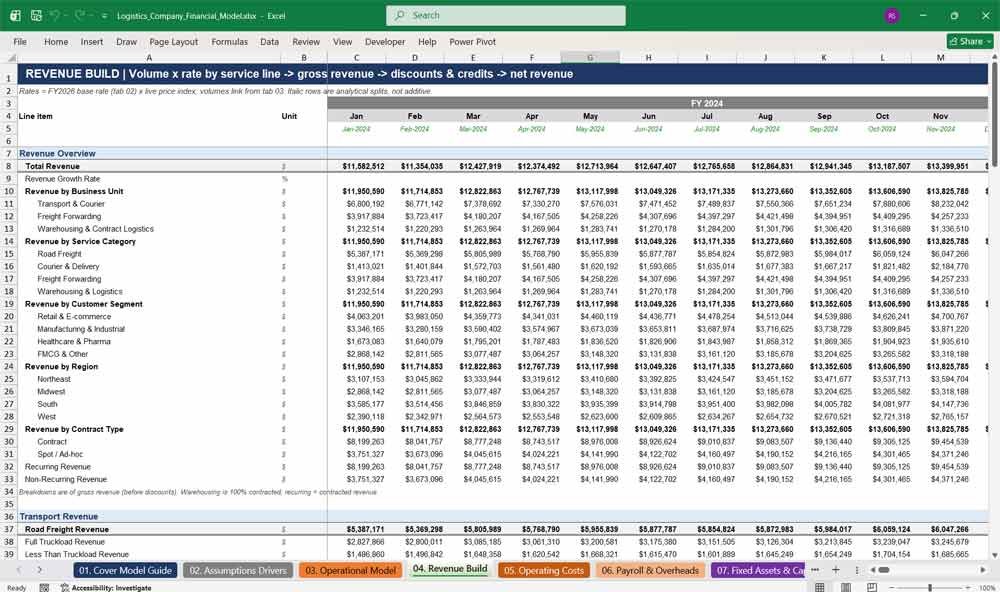Switch to the Home ribbon tab
Image resolution: width=1000 pixels, height=592 pixels.
click(56, 41)
